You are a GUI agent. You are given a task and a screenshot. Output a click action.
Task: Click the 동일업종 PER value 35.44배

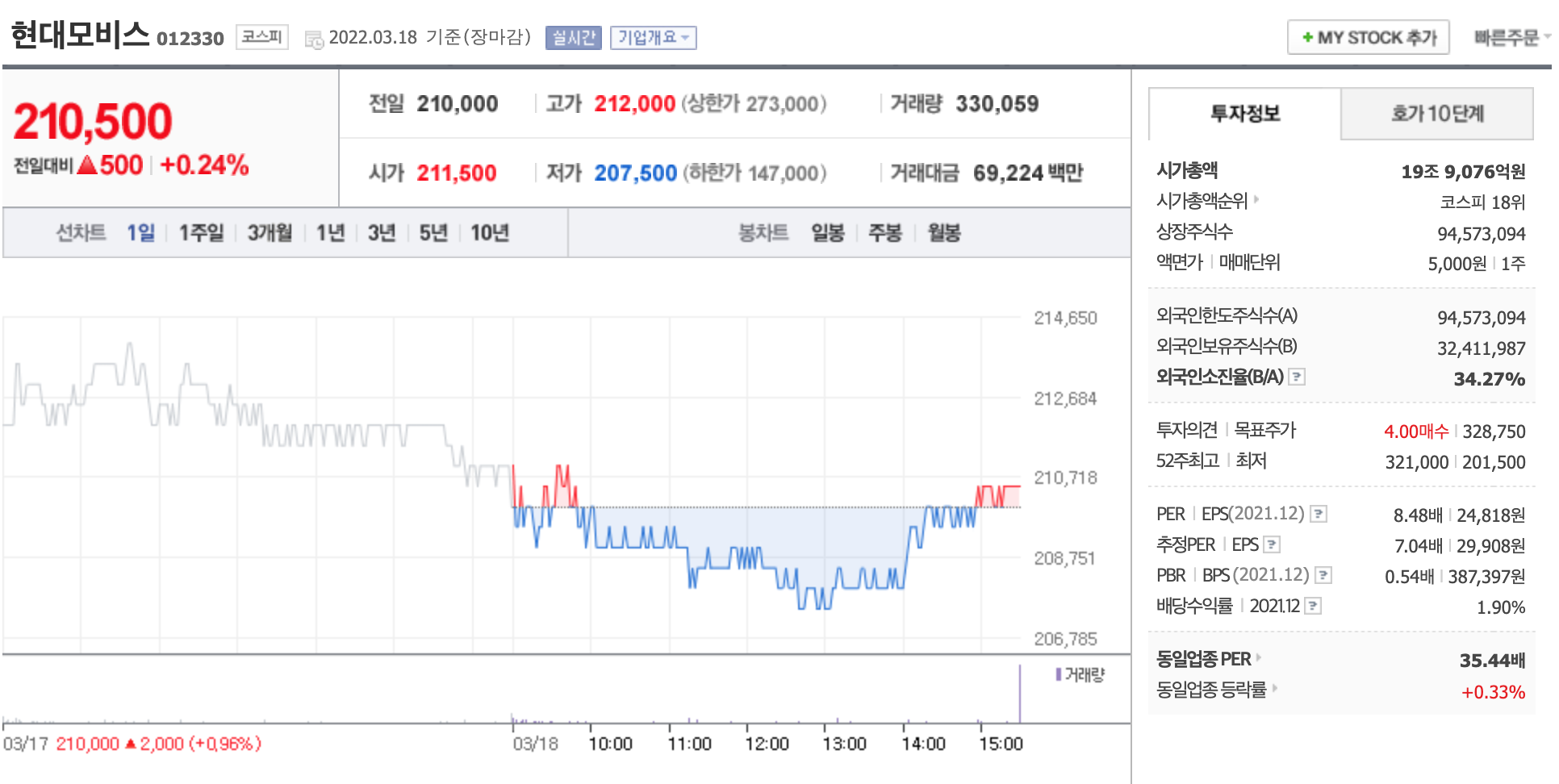(1493, 661)
